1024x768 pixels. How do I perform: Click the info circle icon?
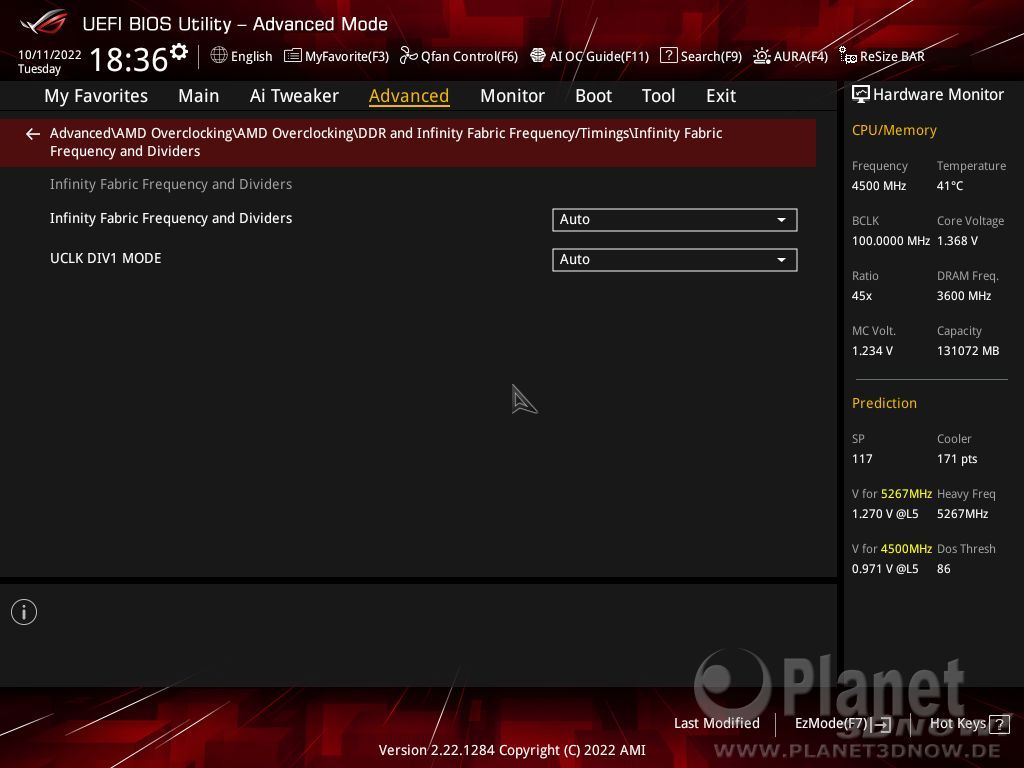pyautogui.click(x=24, y=612)
